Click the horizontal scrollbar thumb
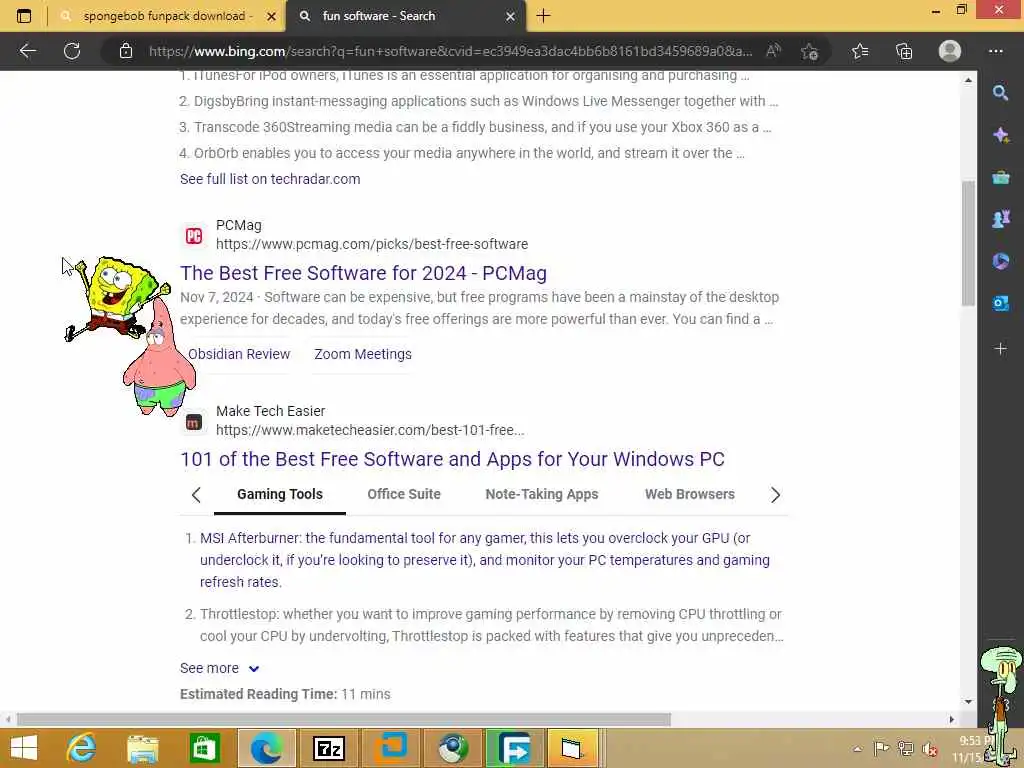 pos(344,719)
